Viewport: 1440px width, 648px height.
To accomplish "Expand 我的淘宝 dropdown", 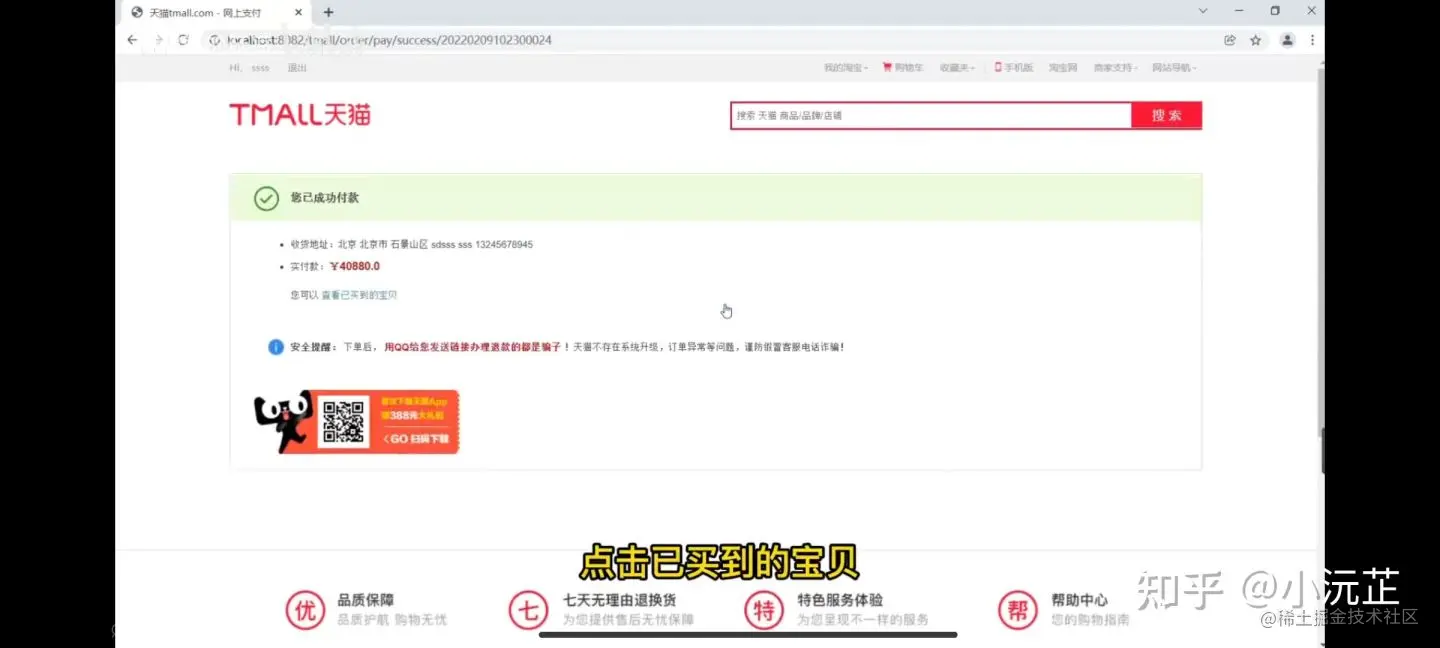I will click(845, 68).
